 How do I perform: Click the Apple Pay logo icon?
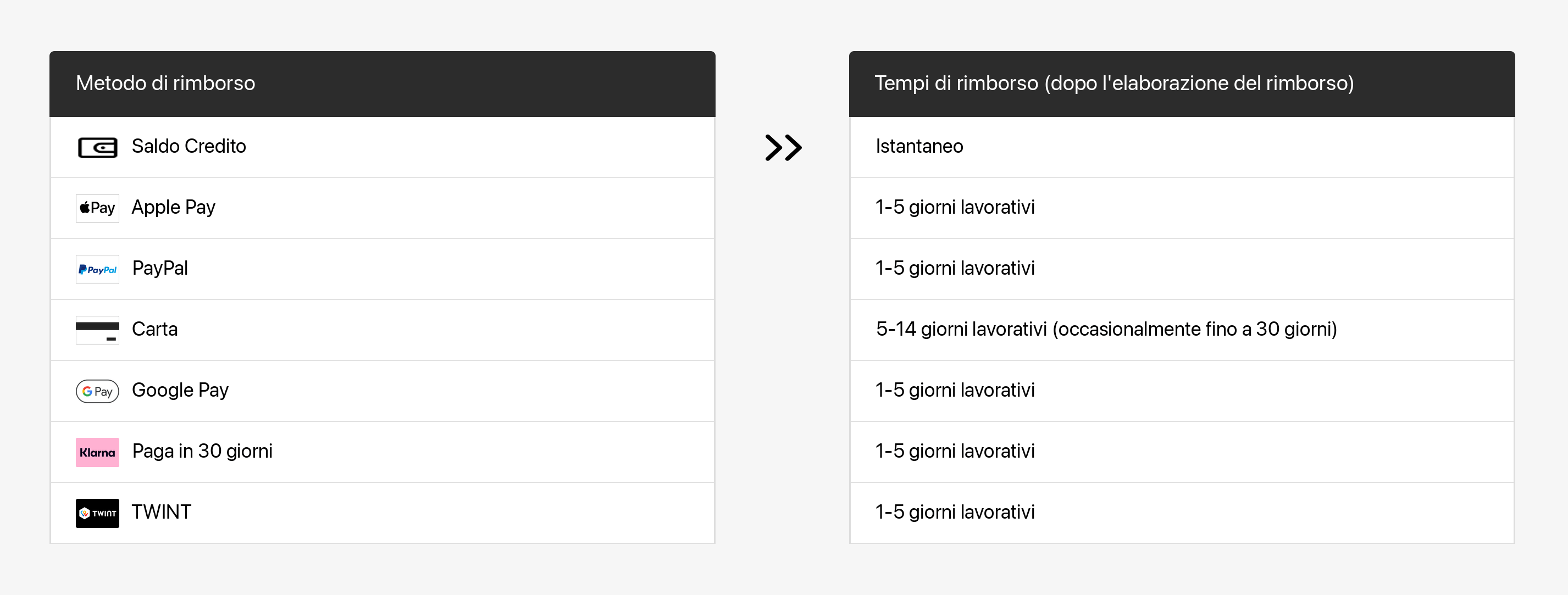click(x=97, y=208)
